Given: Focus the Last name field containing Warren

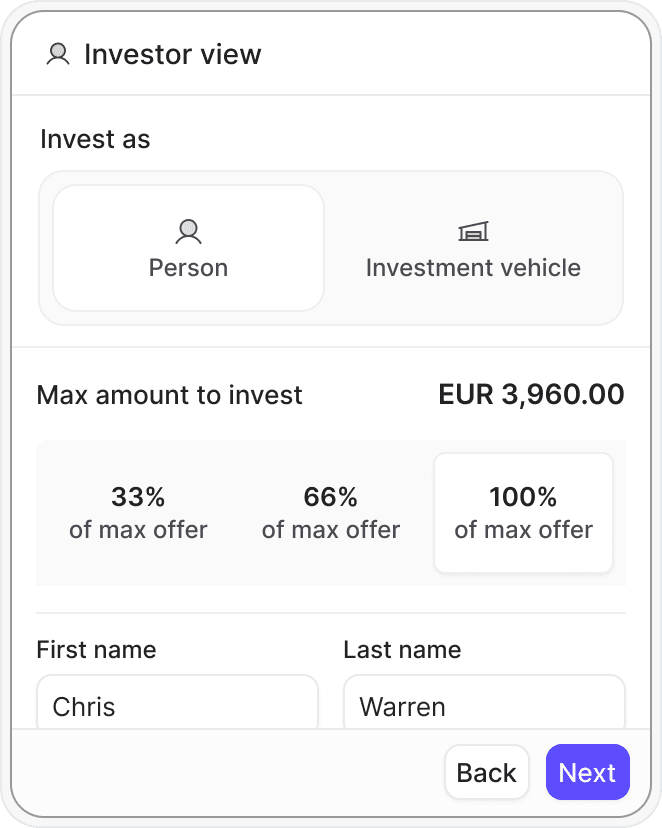Looking at the screenshot, I should [484, 705].
